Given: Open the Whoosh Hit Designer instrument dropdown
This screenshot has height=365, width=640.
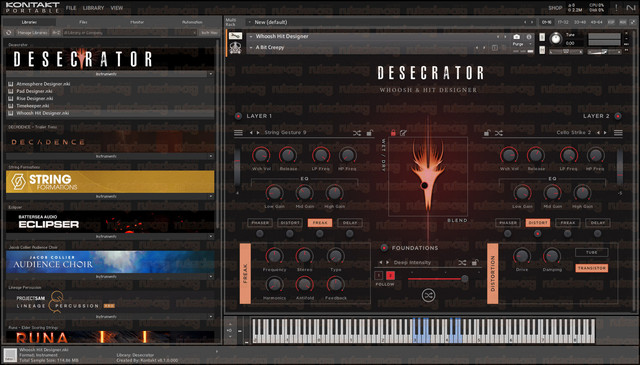Looking at the screenshot, I should [251, 37].
